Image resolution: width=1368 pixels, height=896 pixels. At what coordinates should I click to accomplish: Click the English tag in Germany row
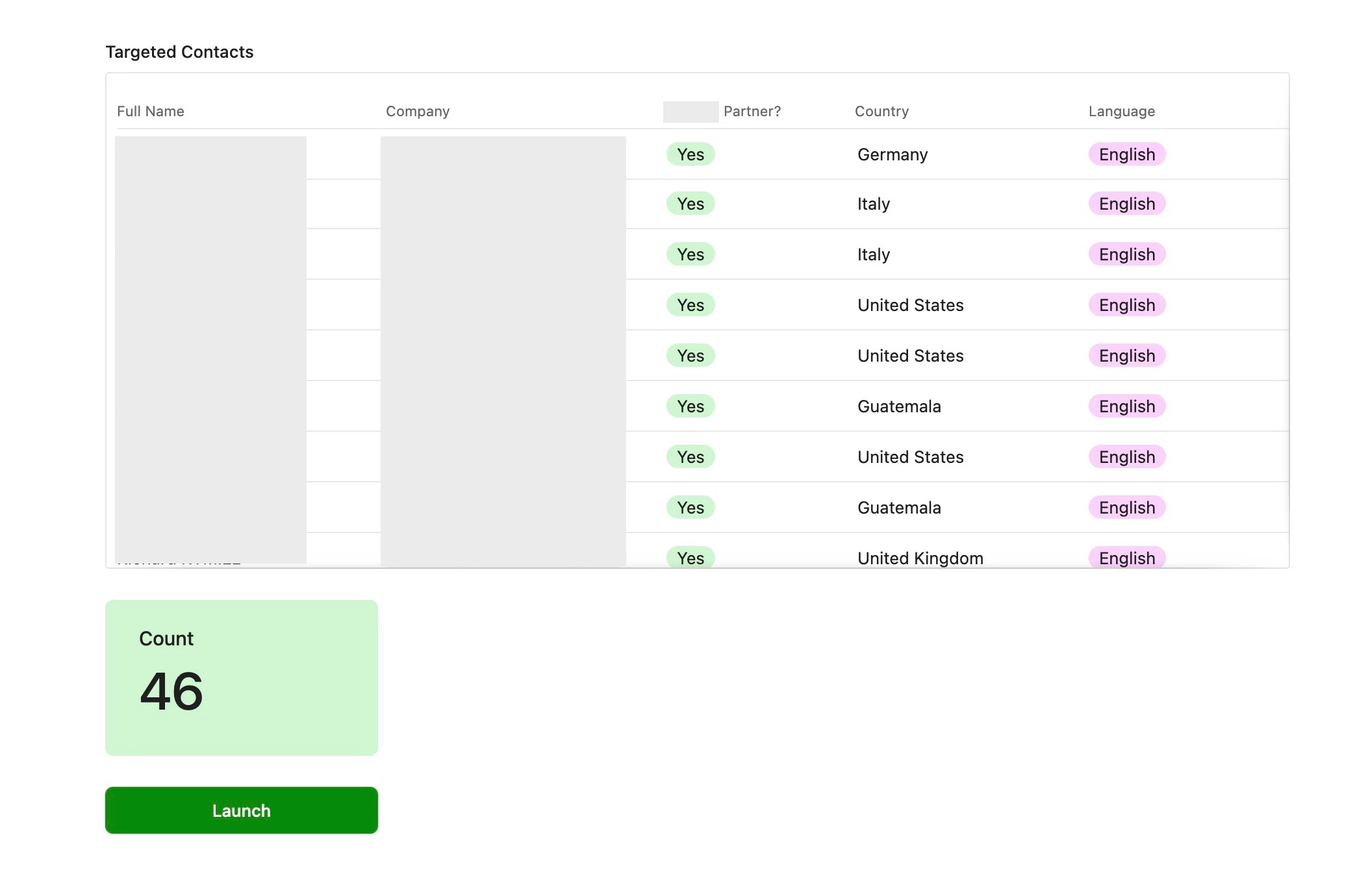pos(1126,155)
